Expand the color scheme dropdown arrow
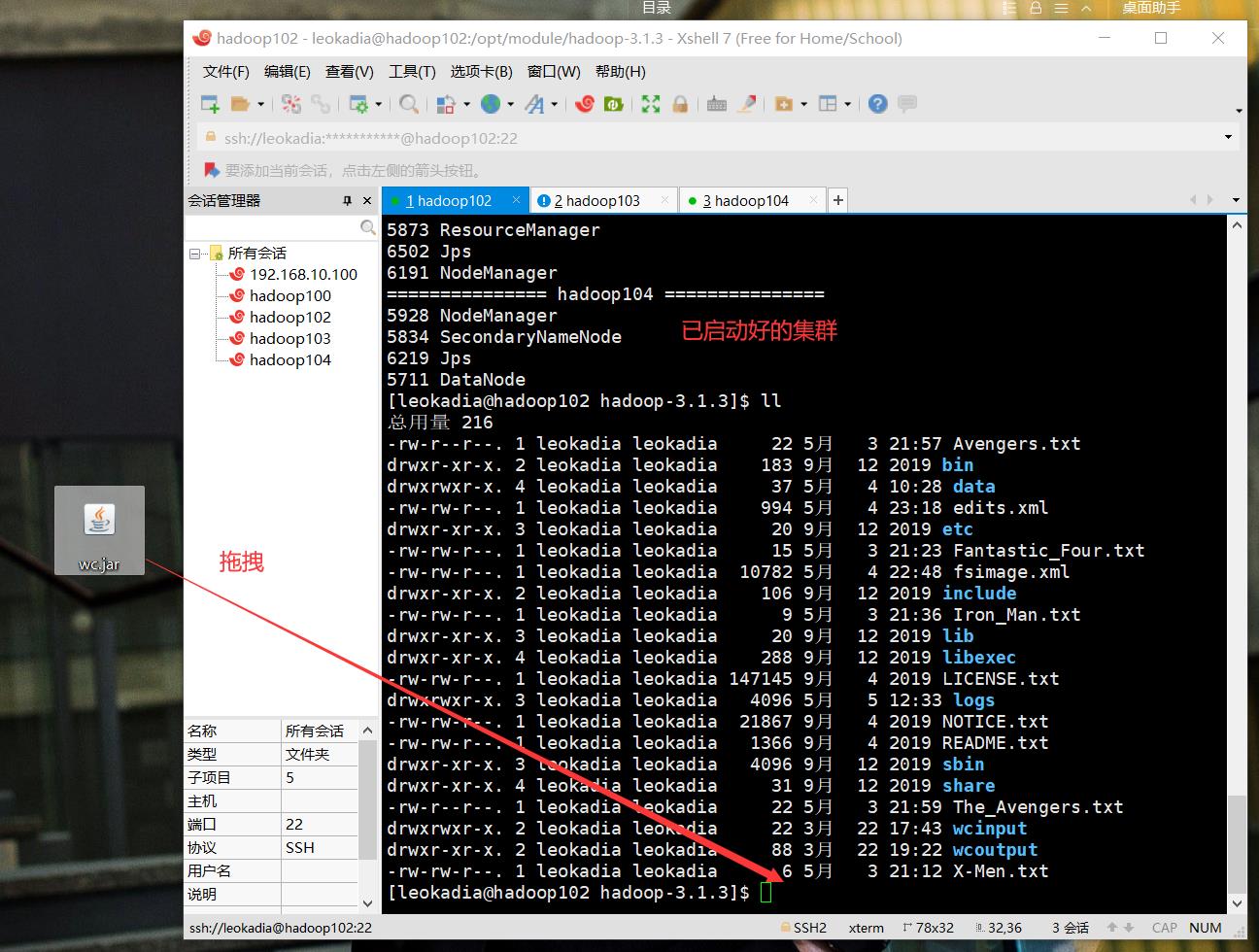1259x952 pixels. (467, 104)
